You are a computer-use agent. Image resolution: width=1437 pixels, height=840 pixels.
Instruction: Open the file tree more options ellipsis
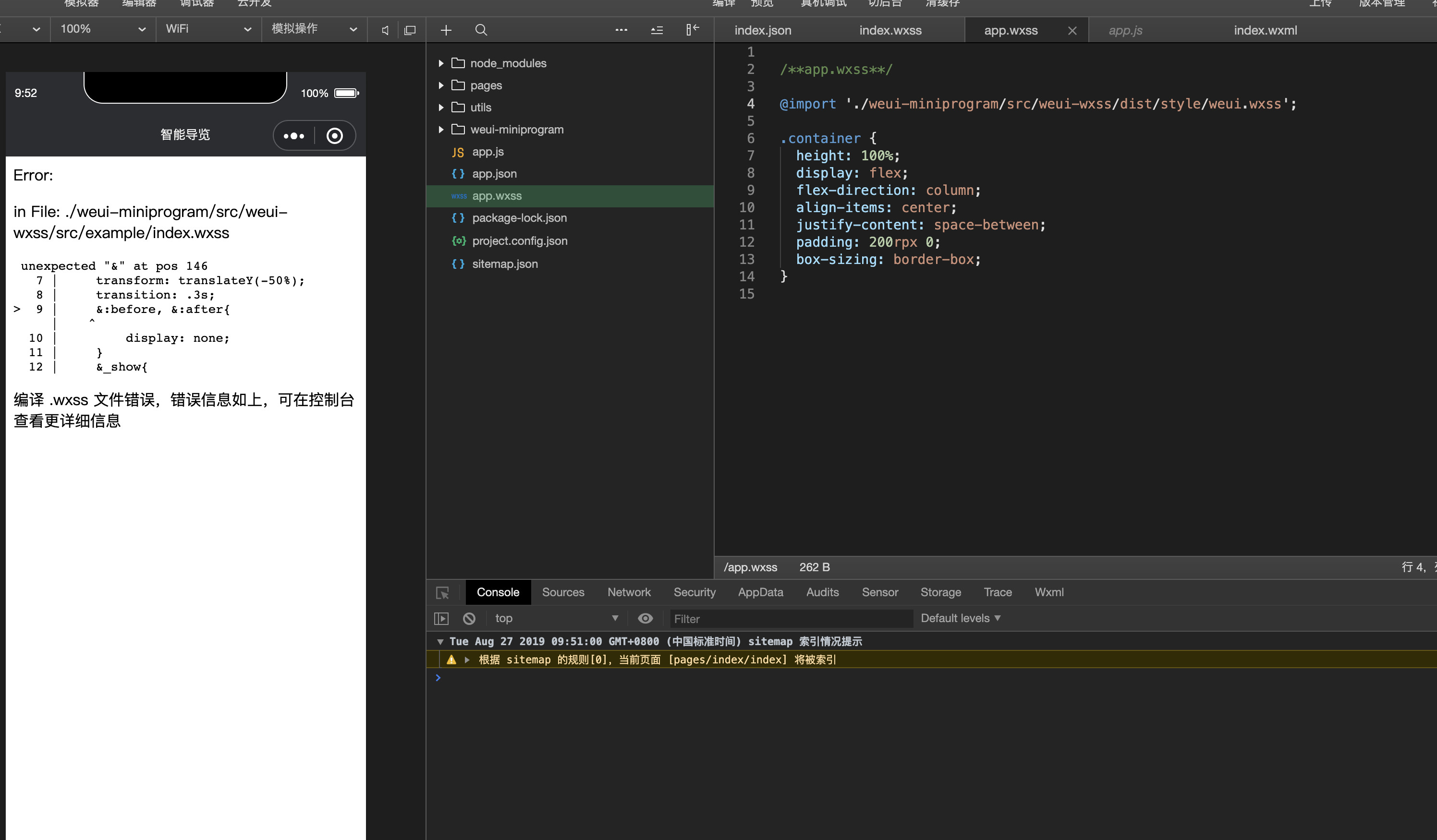621,30
